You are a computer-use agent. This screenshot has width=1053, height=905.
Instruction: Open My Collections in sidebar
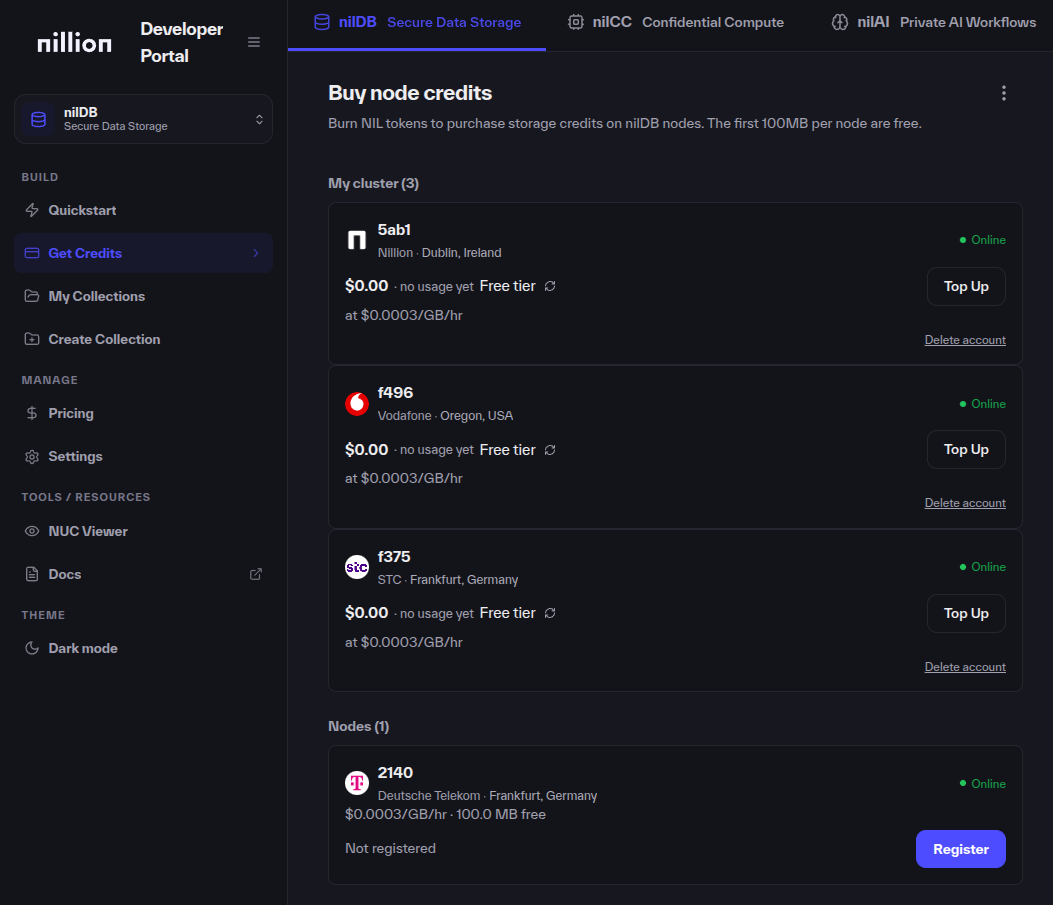click(96, 296)
